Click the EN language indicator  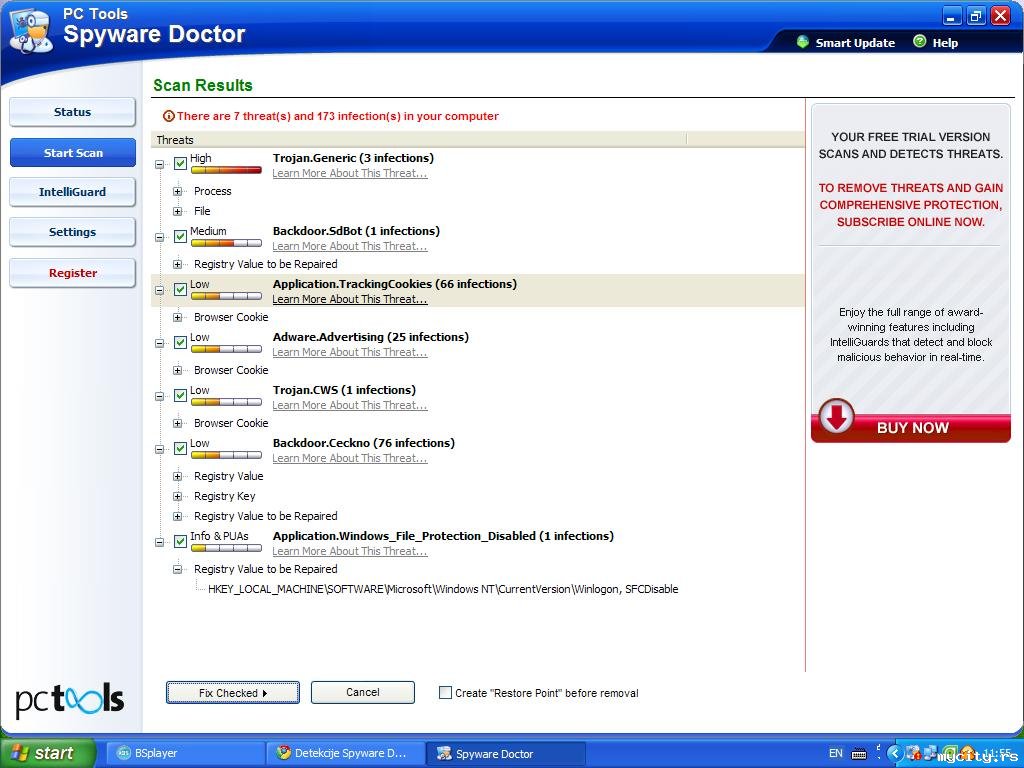tap(835, 753)
